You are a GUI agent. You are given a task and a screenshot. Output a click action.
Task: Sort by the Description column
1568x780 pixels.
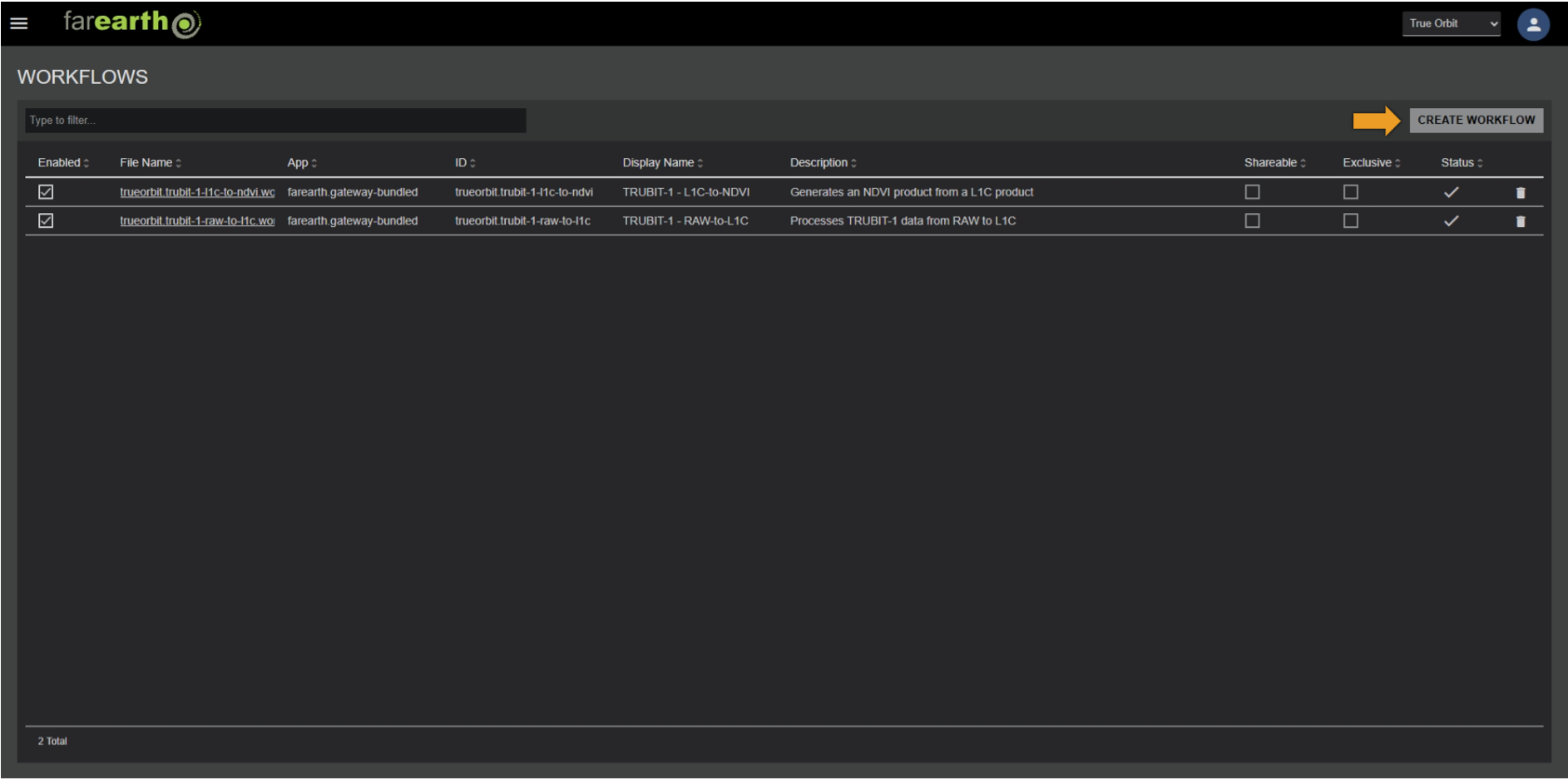point(824,163)
